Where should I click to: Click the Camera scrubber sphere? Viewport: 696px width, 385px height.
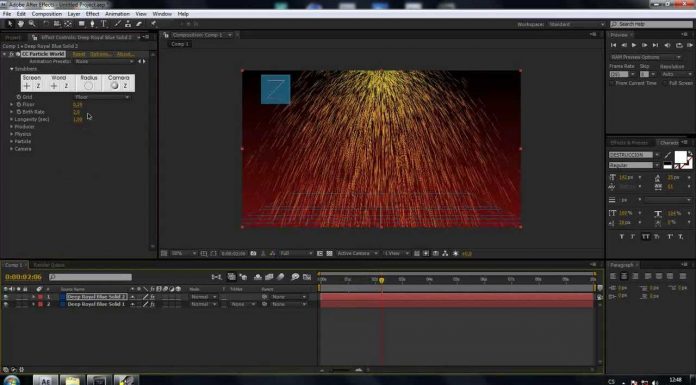point(115,86)
